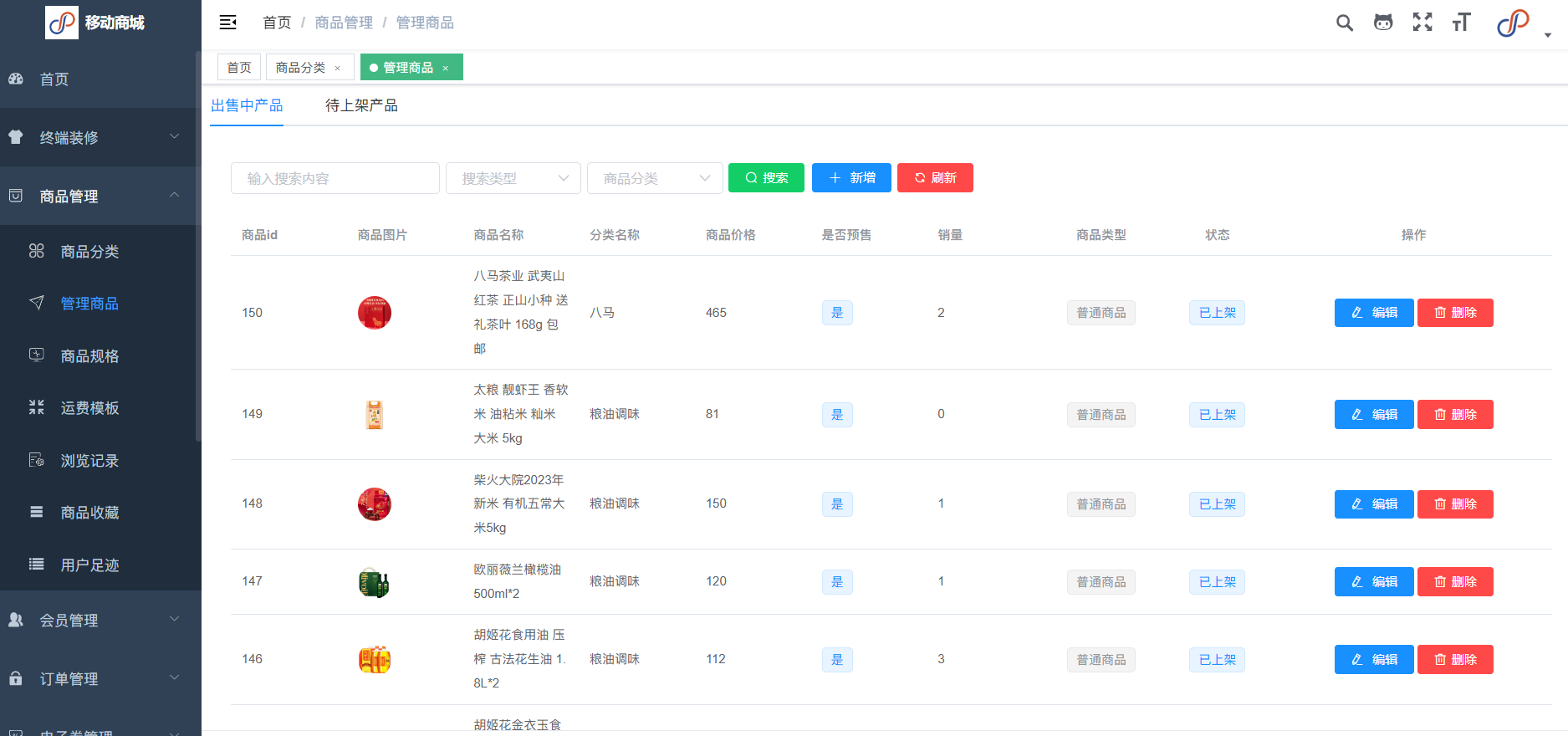The width and height of the screenshot is (1568, 736).
Task: Delete product 150 with 删除 button
Action: pyautogui.click(x=1455, y=313)
